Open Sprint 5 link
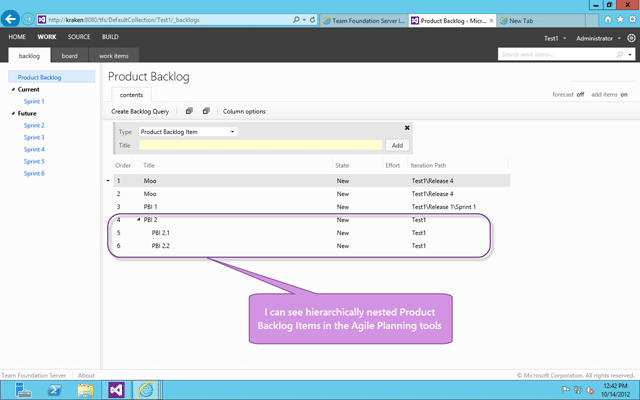The width and height of the screenshot is (640, 400). click(34, 161)
